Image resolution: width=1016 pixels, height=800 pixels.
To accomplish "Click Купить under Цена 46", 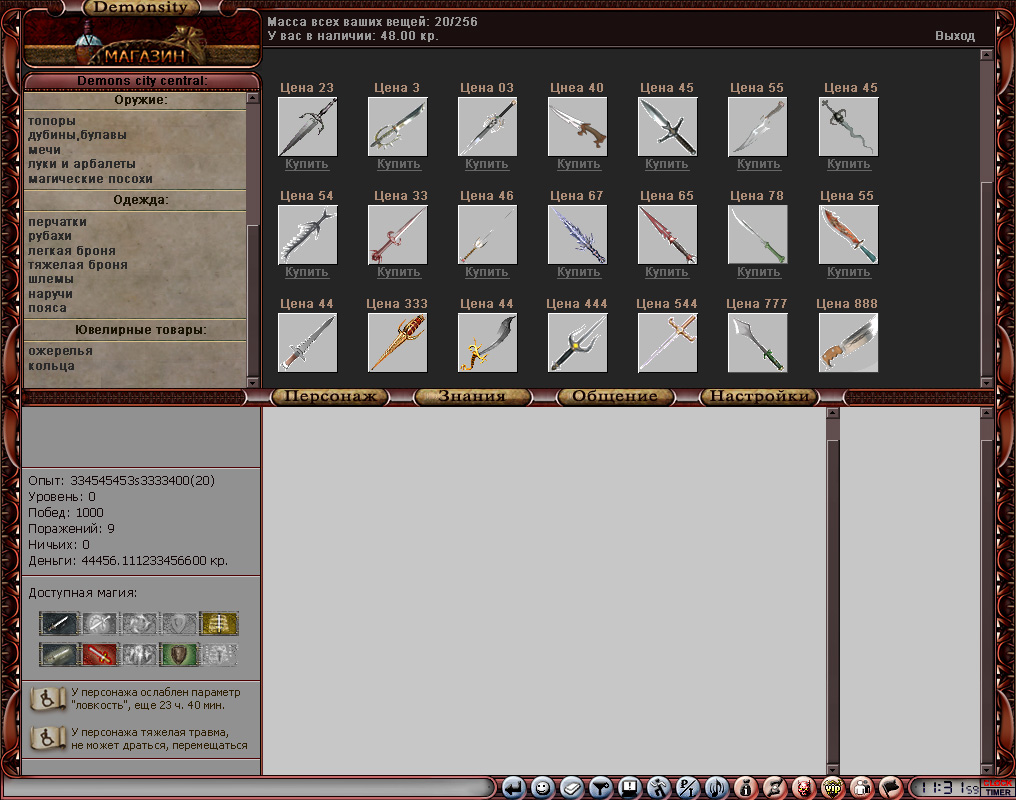I will point(487,272).
